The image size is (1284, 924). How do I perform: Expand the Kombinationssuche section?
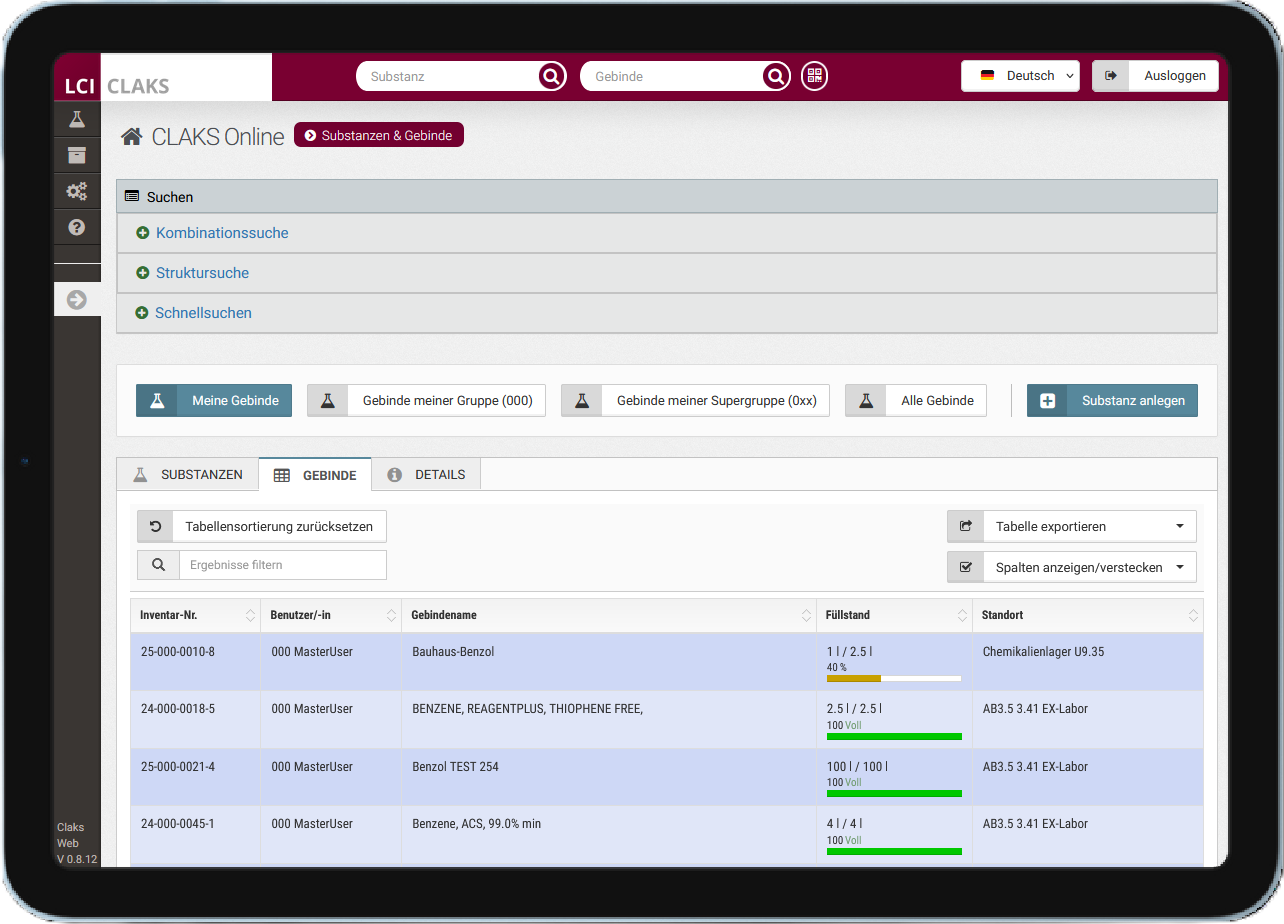point(222,233)
